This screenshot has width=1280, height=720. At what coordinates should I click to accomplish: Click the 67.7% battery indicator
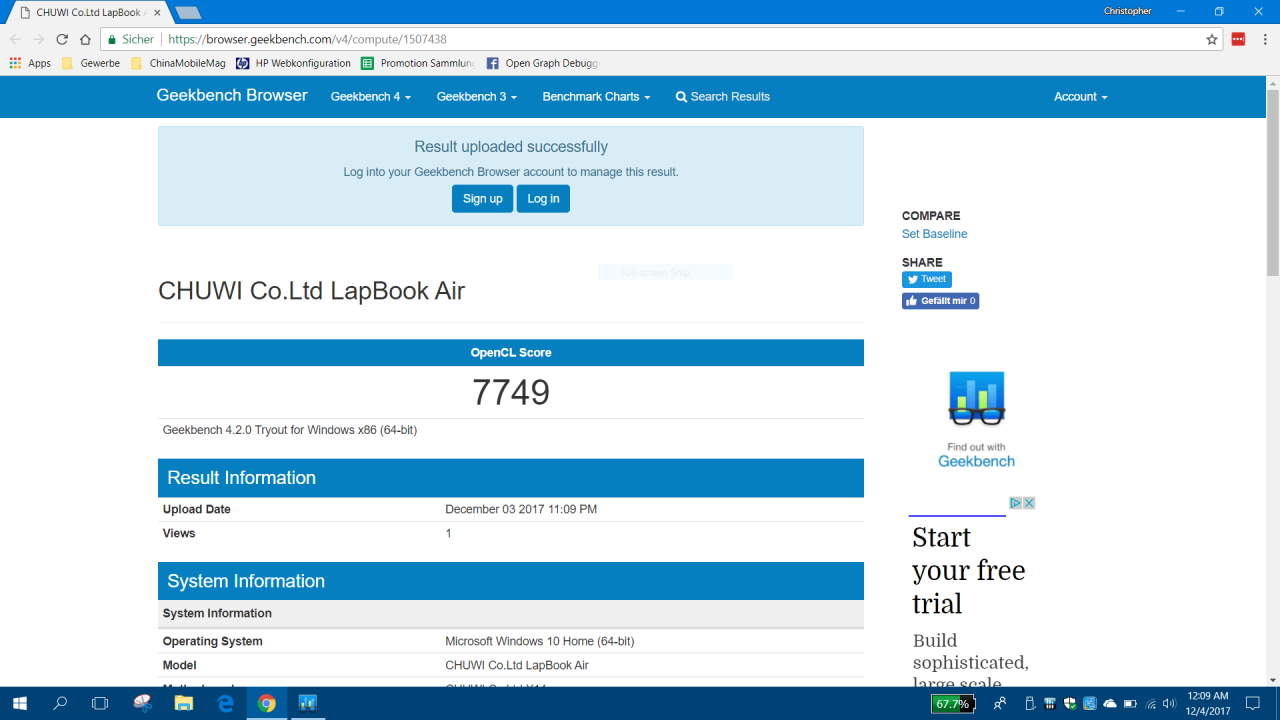(951, 704)
